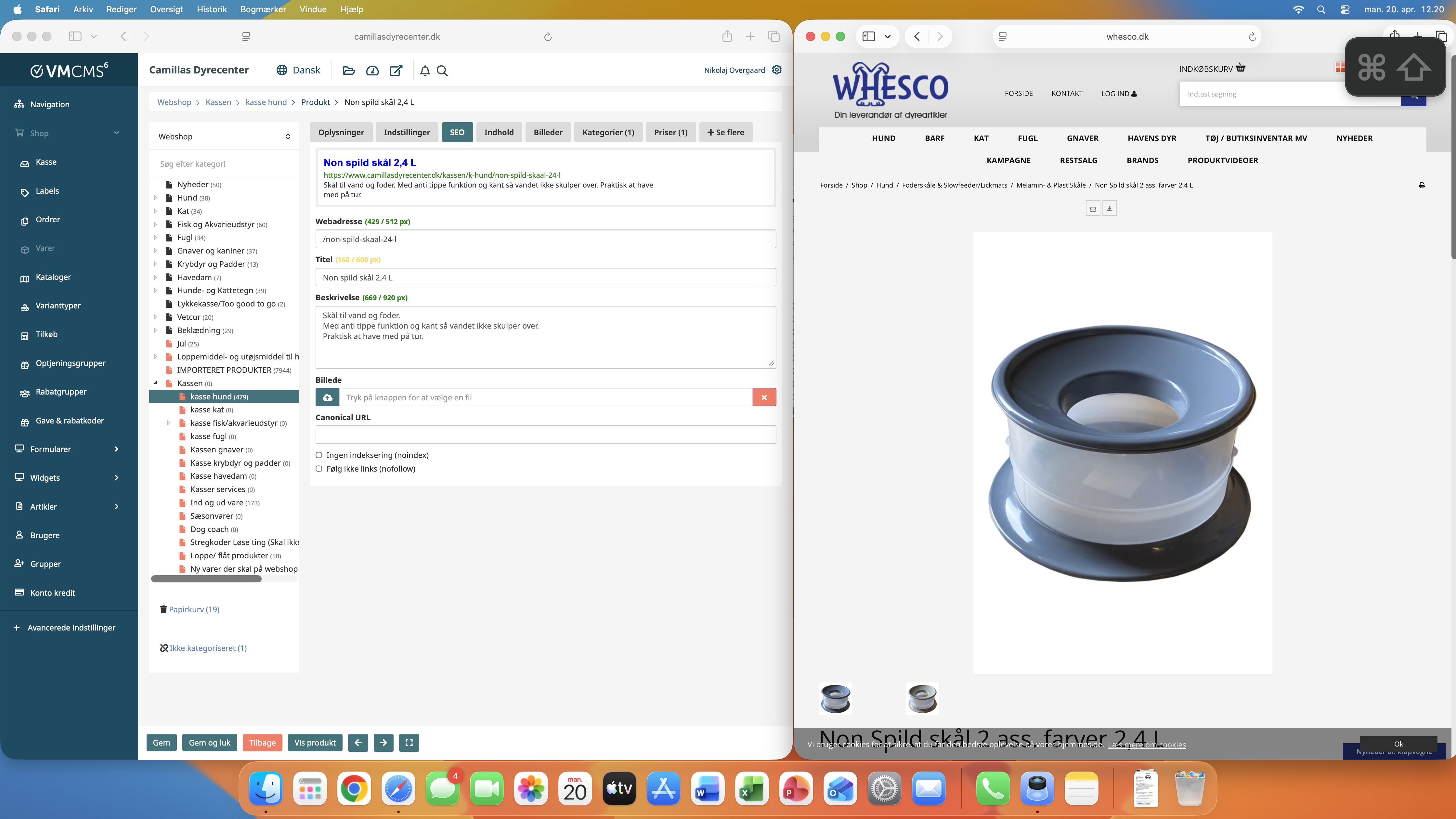Go to next product arrow button
The height and width of the screenshot is (819, 1456).
[383, 743]
